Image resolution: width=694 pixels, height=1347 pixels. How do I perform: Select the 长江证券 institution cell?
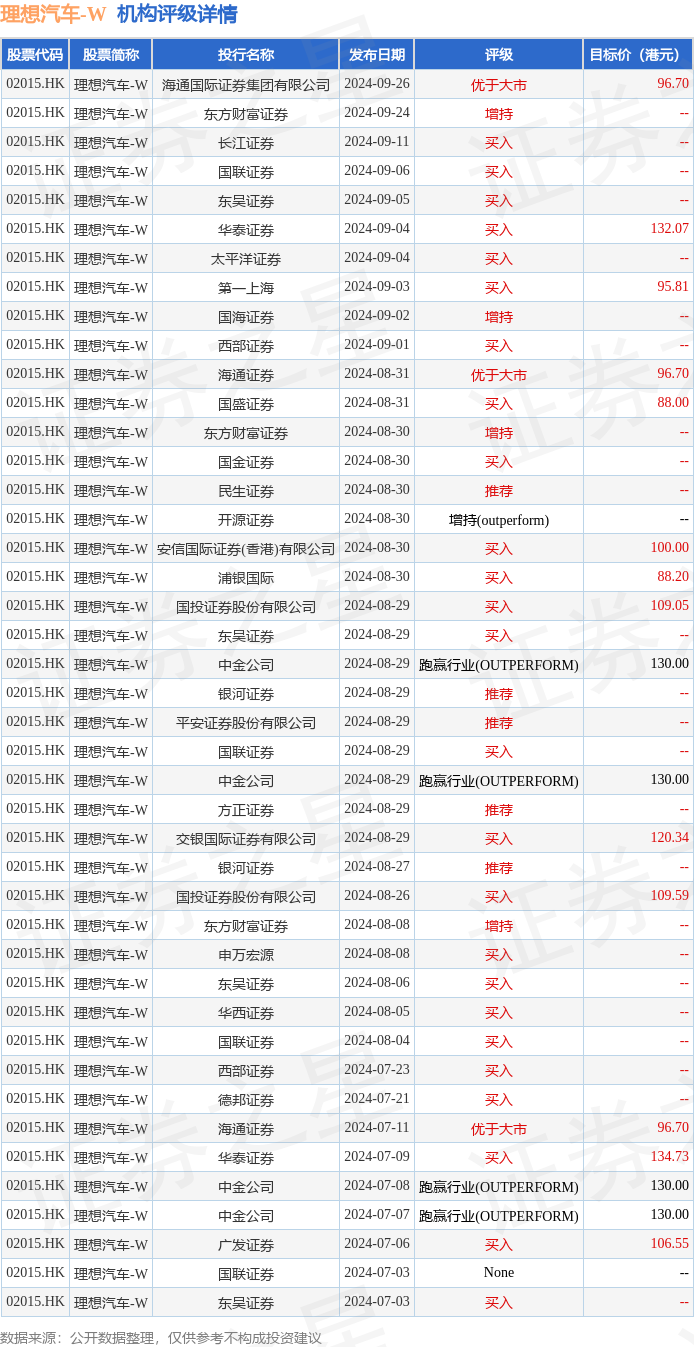(246, 143)
